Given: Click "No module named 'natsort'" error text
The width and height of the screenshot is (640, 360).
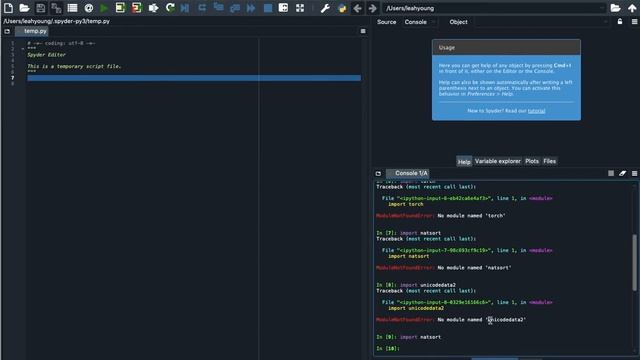Looking at the screenshot, I should [474, 268].
